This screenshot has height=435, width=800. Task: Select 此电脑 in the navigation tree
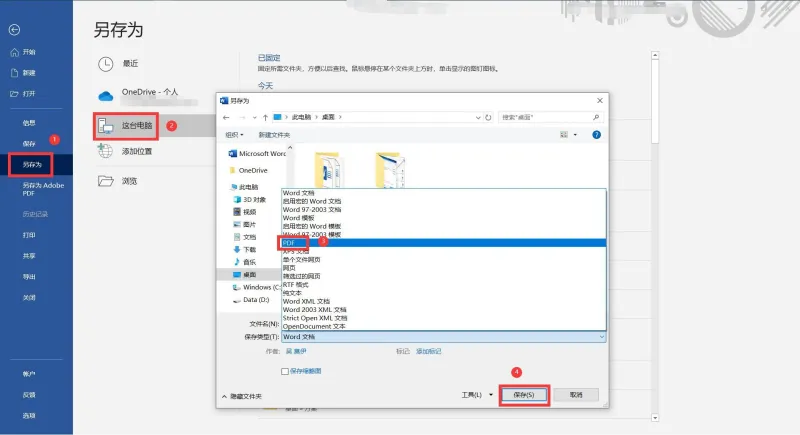coord(245,187)
